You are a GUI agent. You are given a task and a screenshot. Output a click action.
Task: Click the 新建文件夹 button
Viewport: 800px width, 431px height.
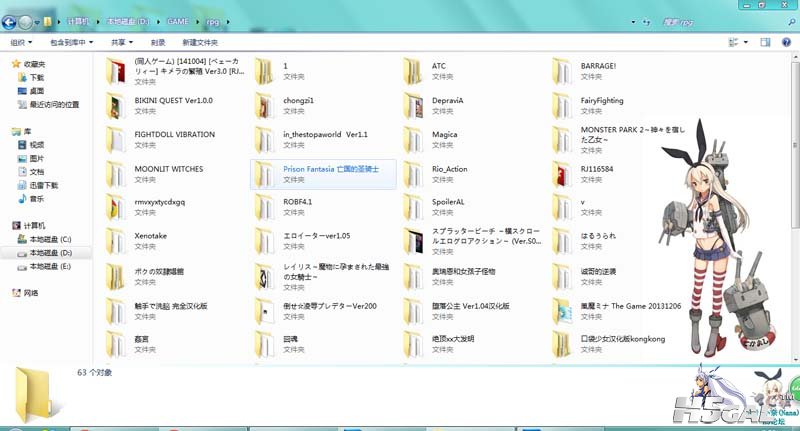(x=200, y=43)
